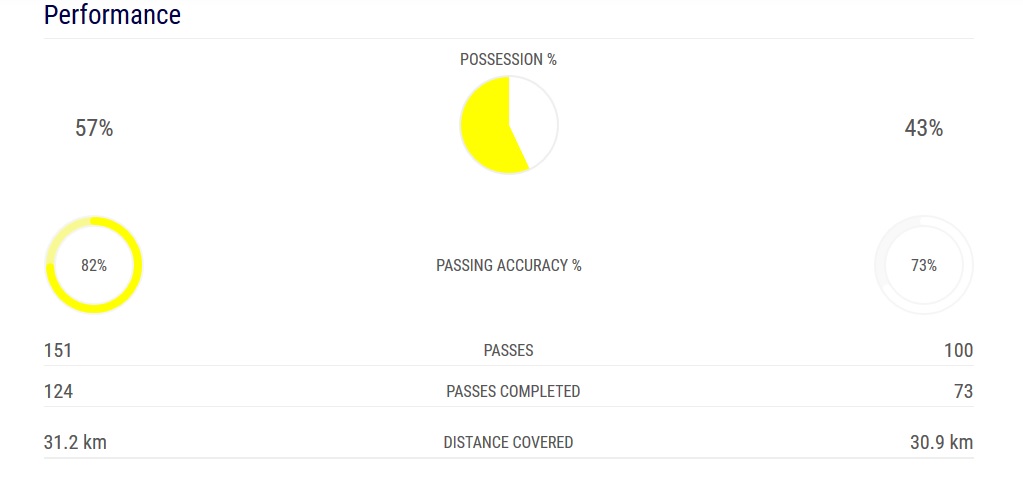Select the 73 passes completed value
1023x499 pixels.
coord(963,391)
